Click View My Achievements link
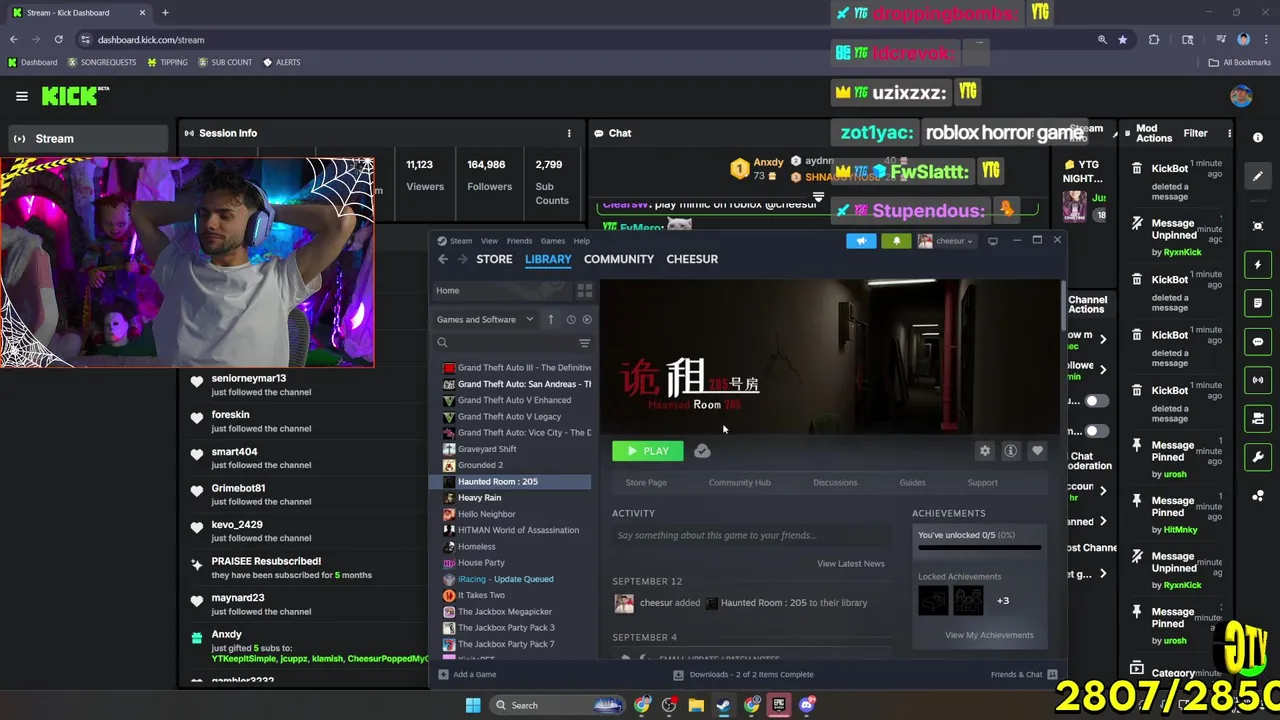 989,635
